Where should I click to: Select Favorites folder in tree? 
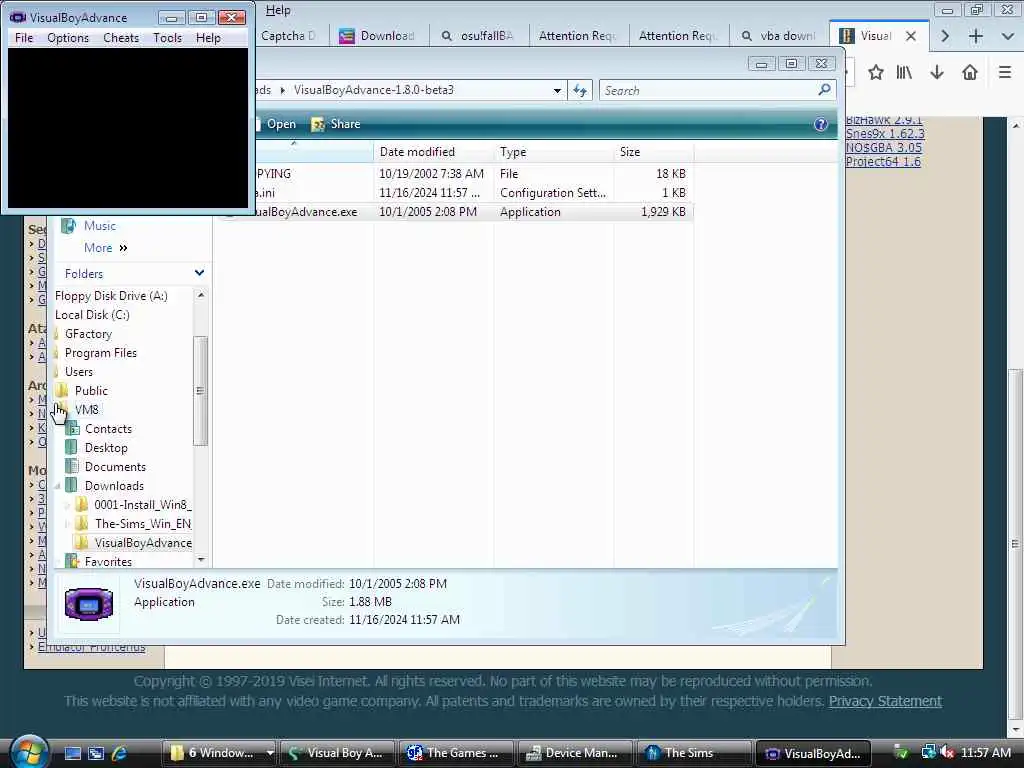(x=108, y=562)
